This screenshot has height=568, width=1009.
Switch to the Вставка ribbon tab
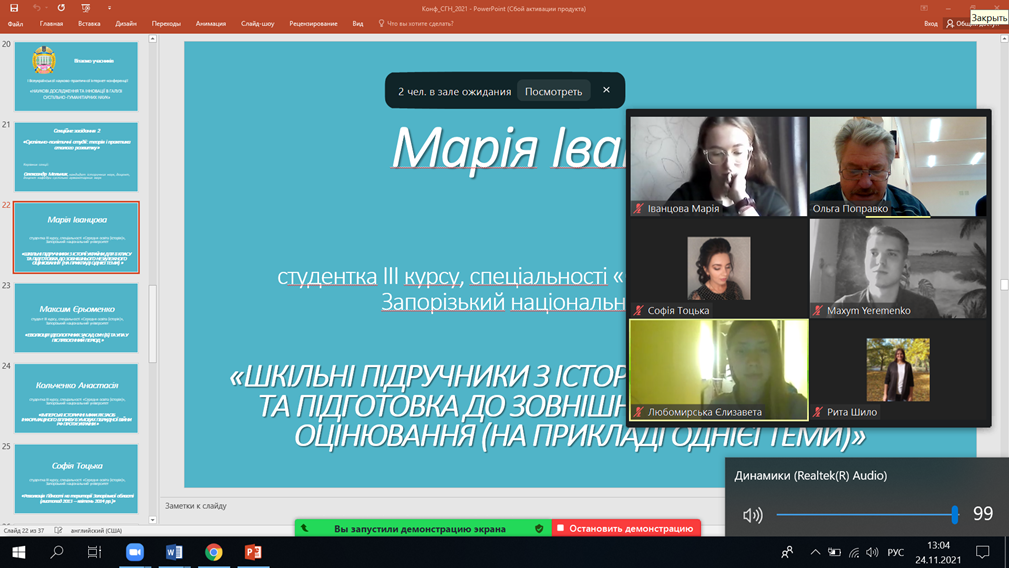[x=89, y=24]
